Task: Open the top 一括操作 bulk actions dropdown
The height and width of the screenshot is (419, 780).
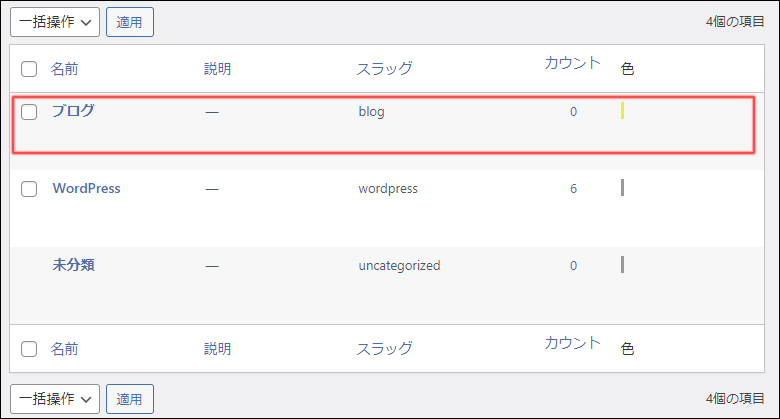Action: coord(55,21)
